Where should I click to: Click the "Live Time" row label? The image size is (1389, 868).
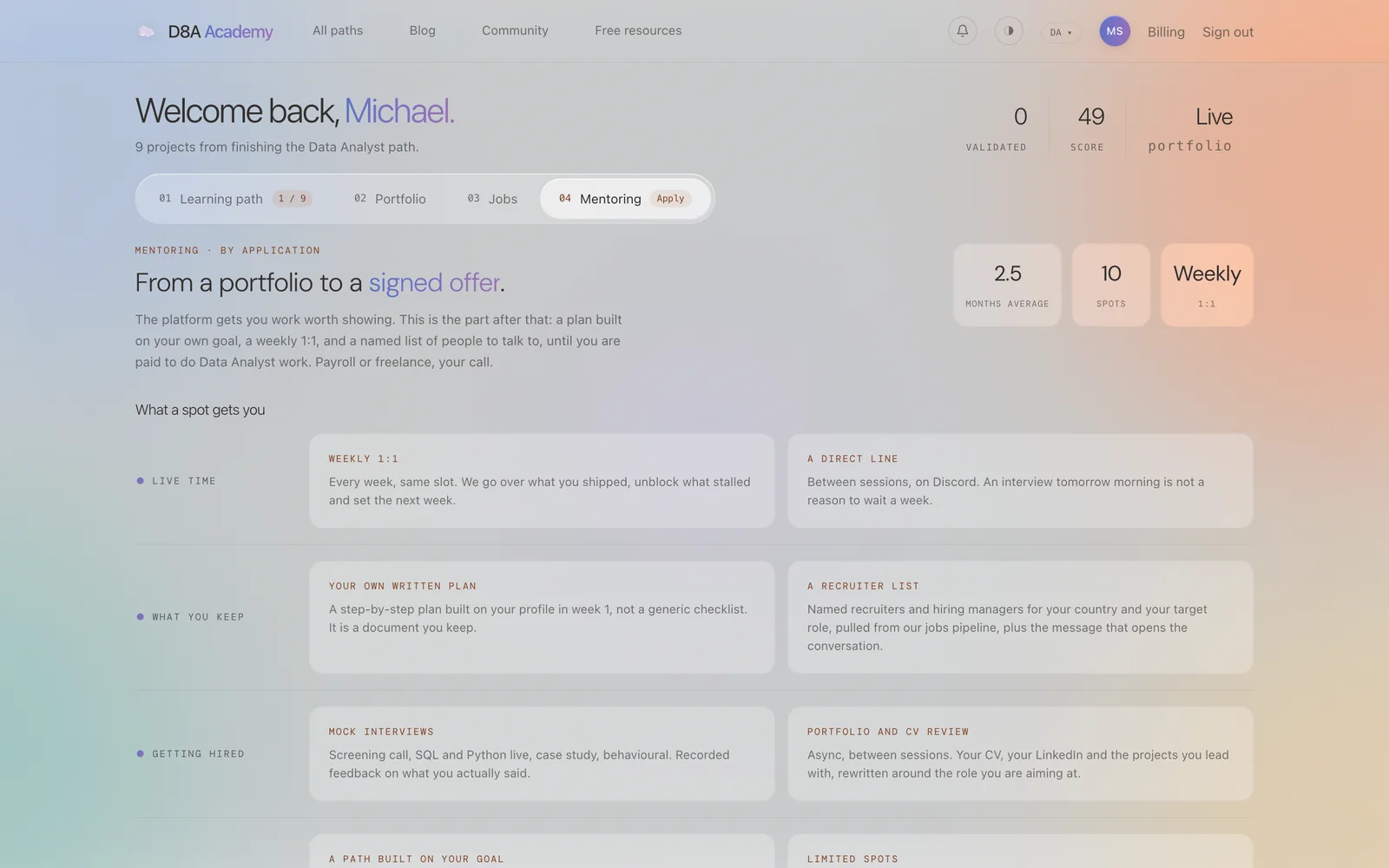(176, 481)
